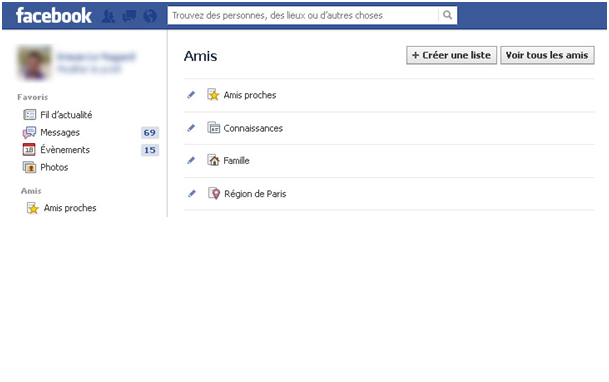This screenshot has height=382, width=609.
Task: Open friend requests icon in header
Action: [108, 16]
